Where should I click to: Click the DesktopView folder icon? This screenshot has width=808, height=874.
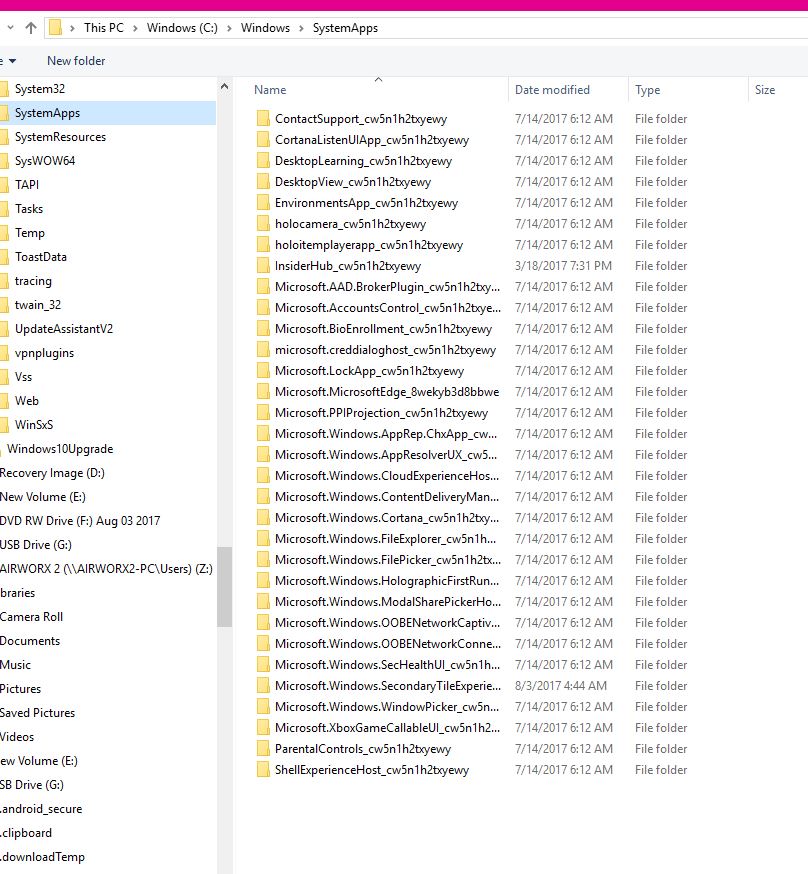click(x=263, y=182)
